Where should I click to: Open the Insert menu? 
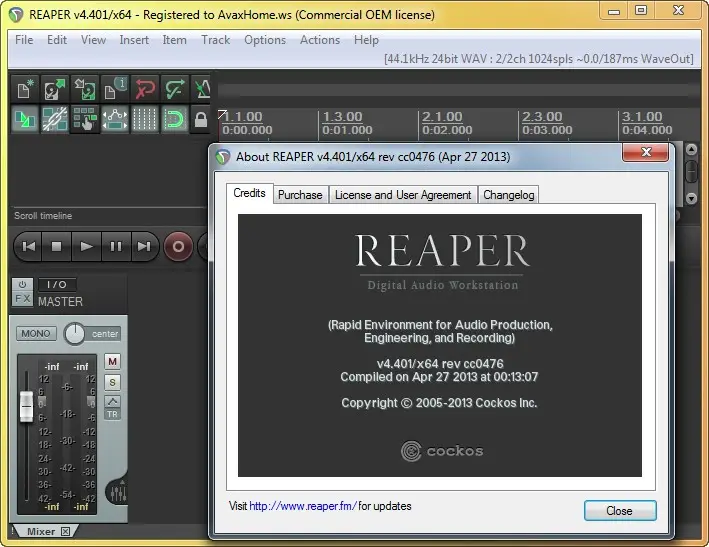click(x=134, y=40)
